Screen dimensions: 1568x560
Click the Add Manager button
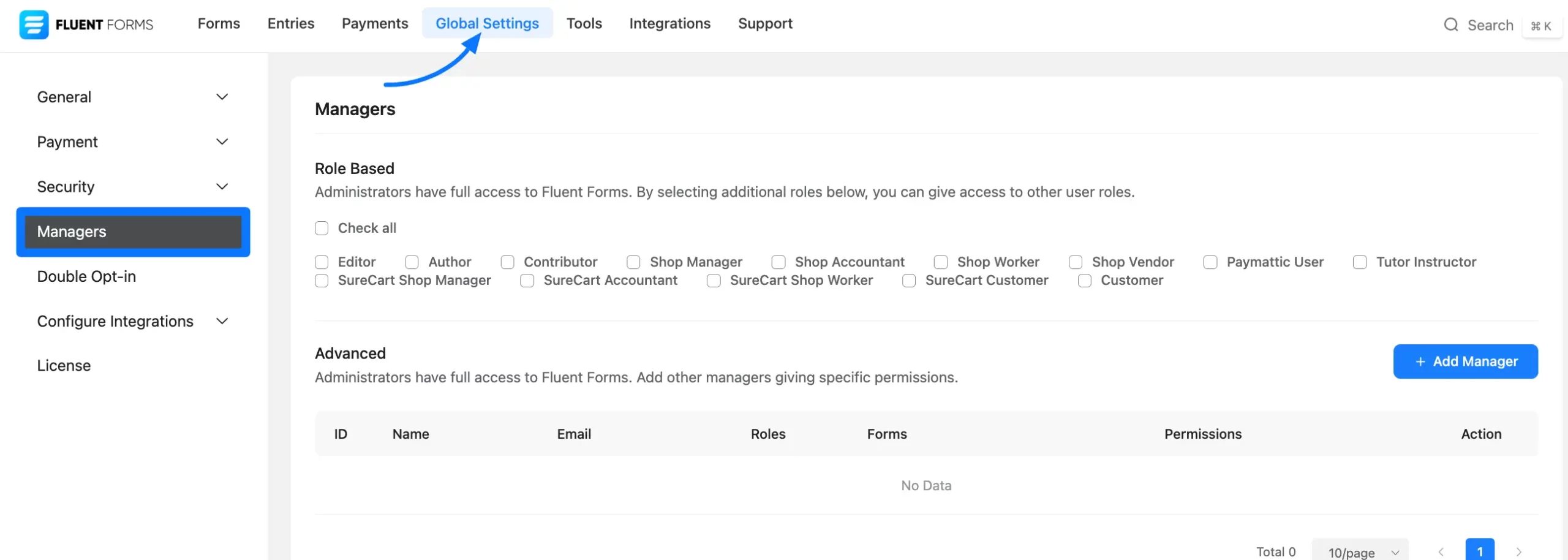[1465, 361]
